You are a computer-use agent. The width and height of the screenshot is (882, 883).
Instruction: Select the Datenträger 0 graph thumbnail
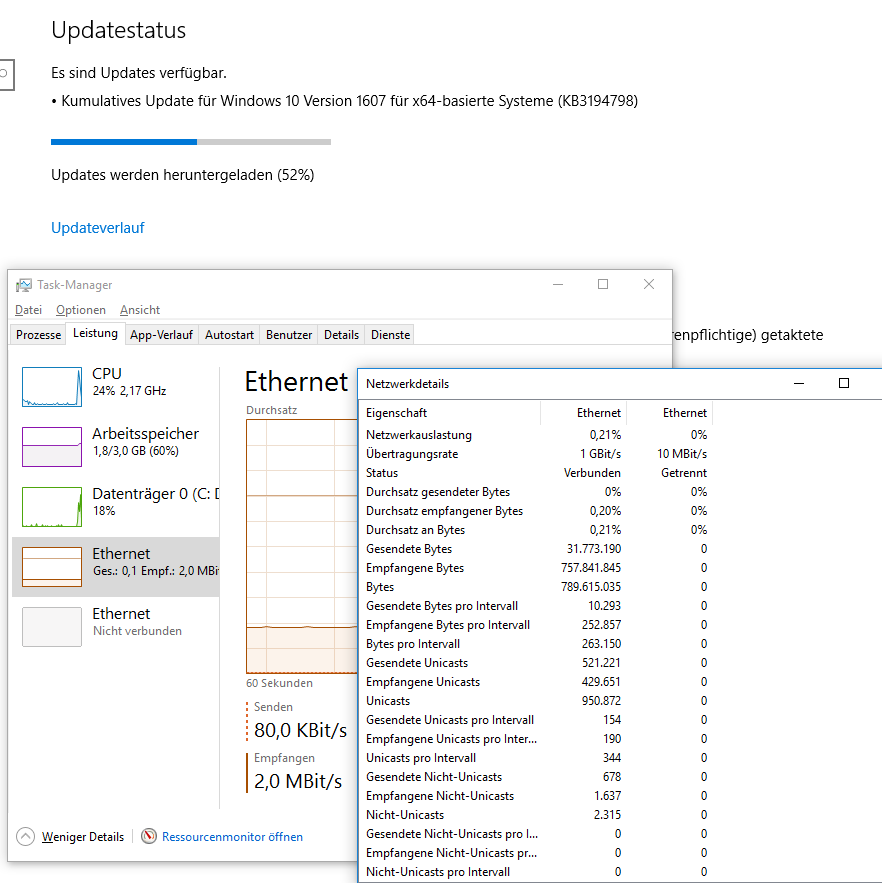[52, 507]
